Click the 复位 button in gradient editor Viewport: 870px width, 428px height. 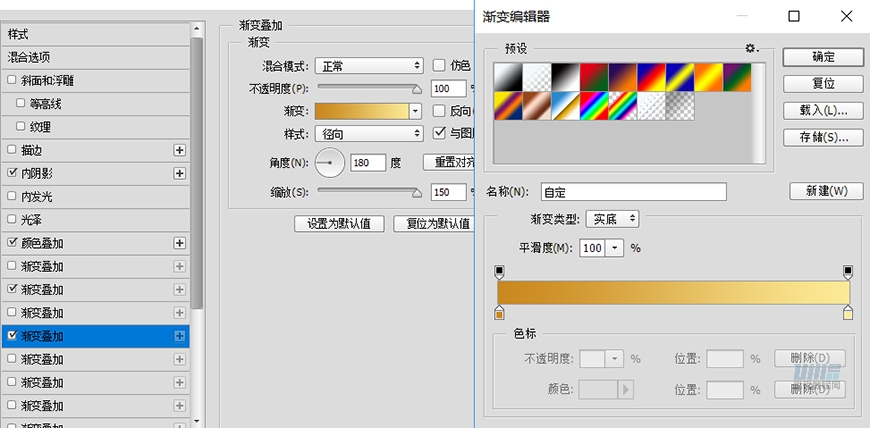point(823,84)
